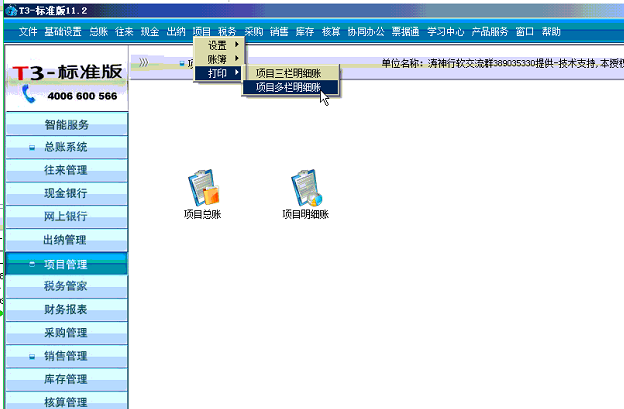624x409 pixels.
Task: Open the 销售 menu
Action: click(x=279, y=31)
